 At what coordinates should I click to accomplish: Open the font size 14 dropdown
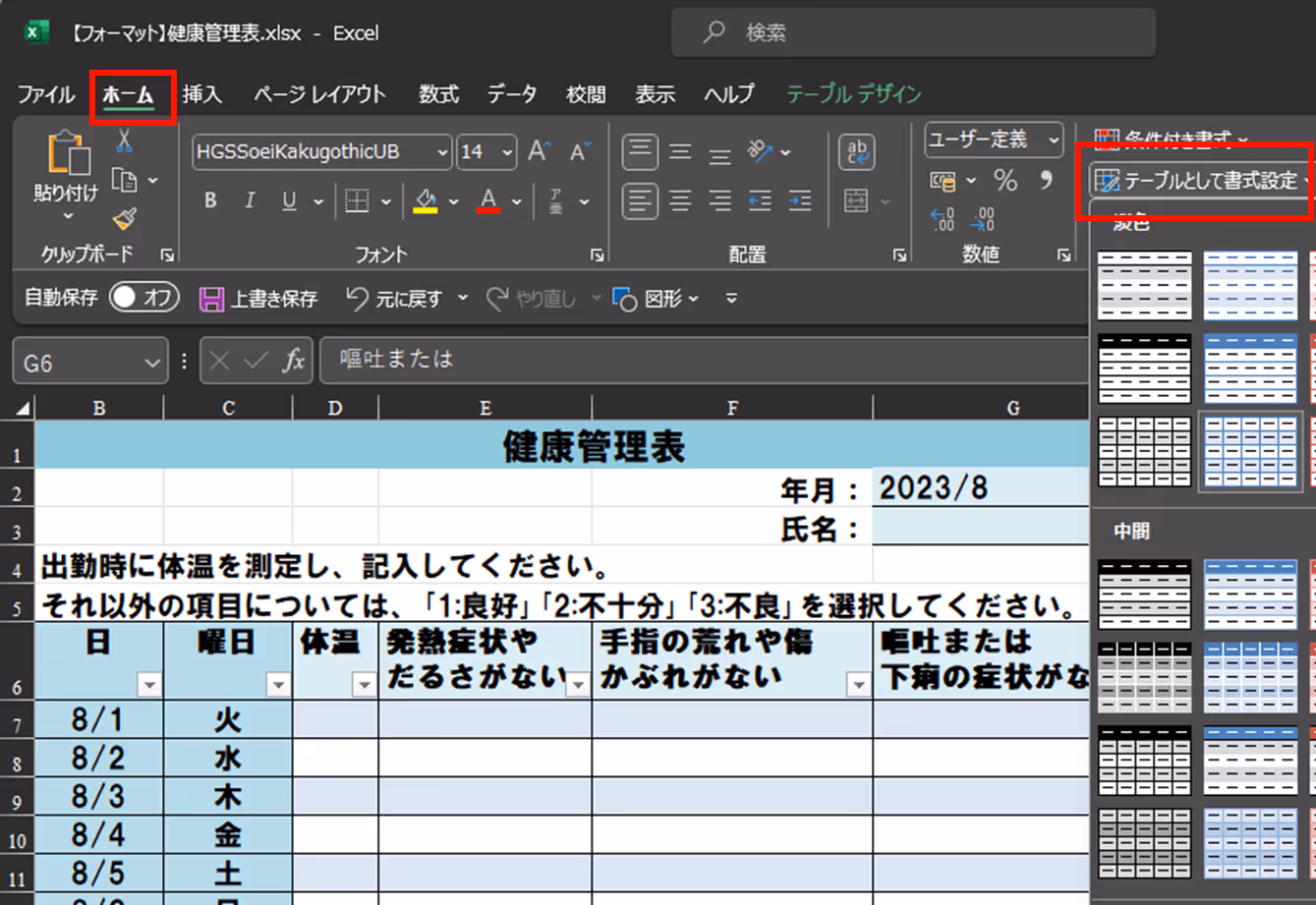pyautogui.click(x=507, y=152)
